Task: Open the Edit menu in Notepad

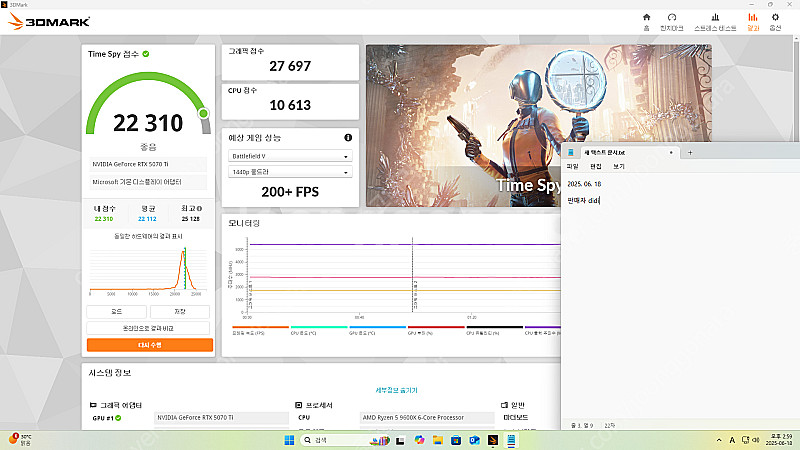Action: point(595,166)
